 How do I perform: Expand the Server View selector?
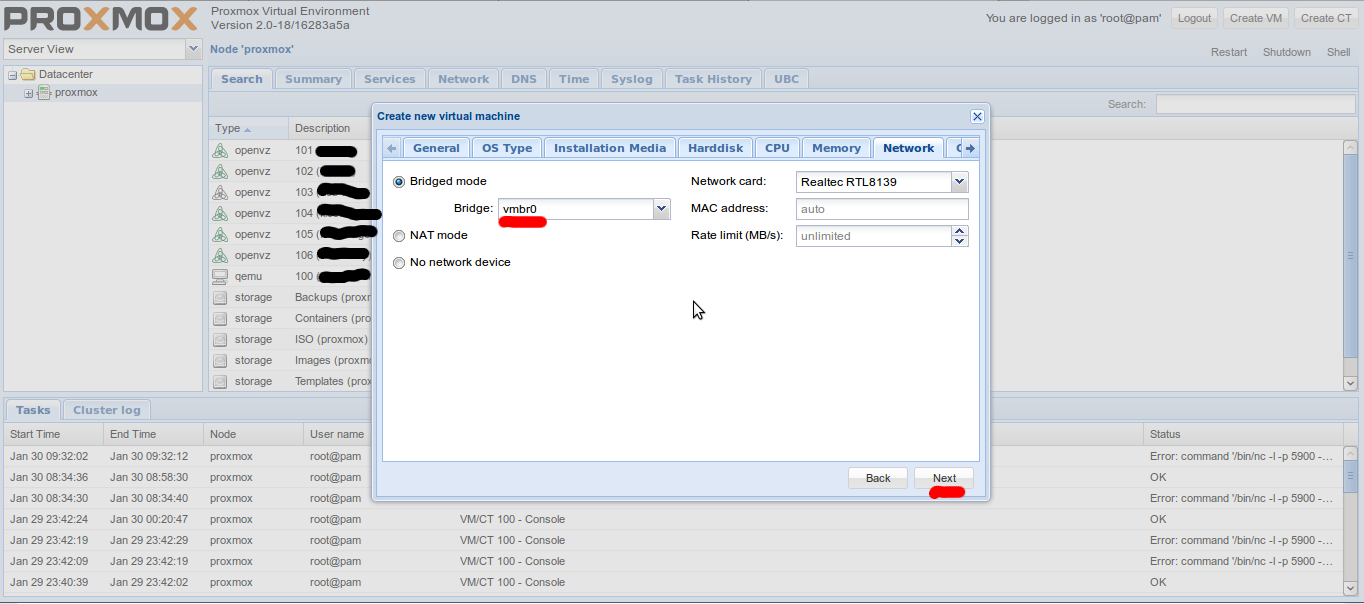click(x=192, y=48)
